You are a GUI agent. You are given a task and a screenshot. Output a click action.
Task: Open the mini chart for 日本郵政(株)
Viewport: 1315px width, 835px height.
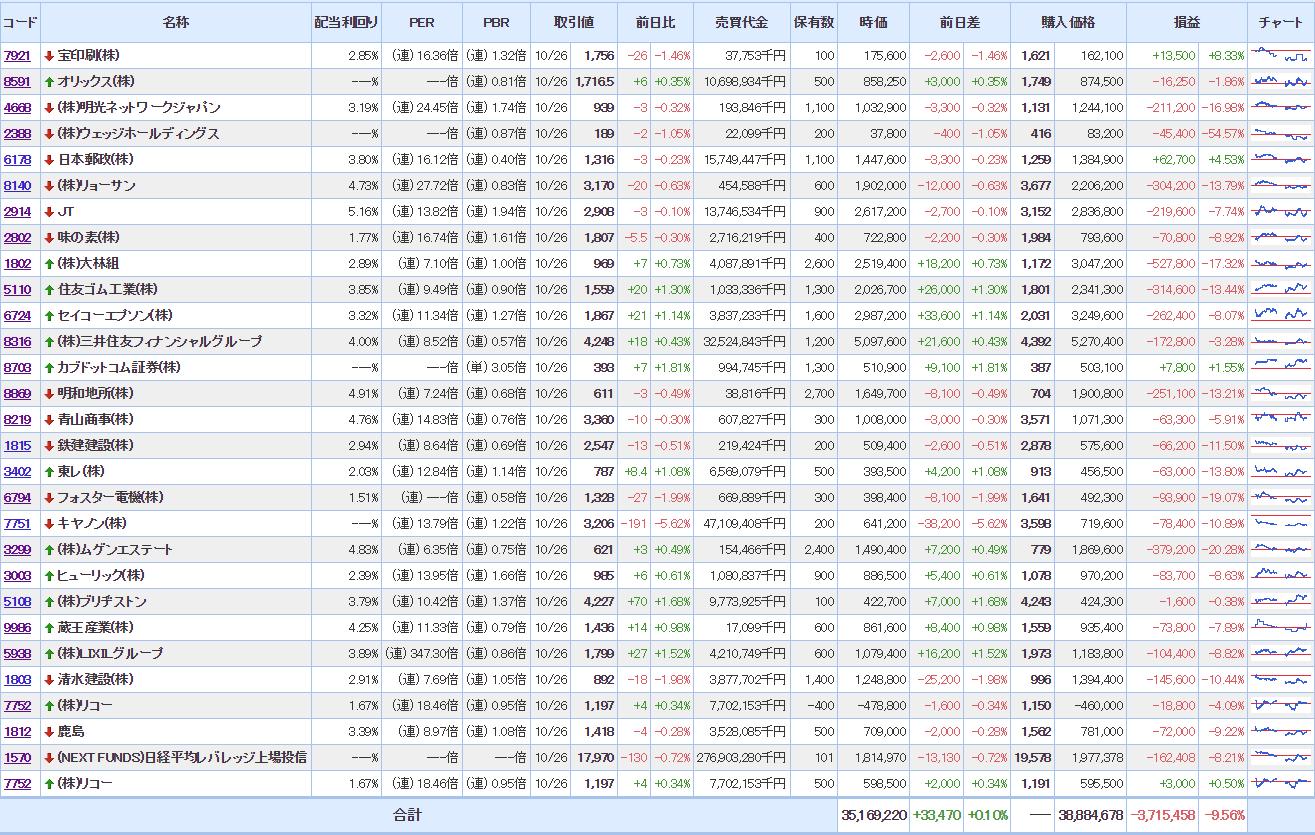pos(1280,159)
